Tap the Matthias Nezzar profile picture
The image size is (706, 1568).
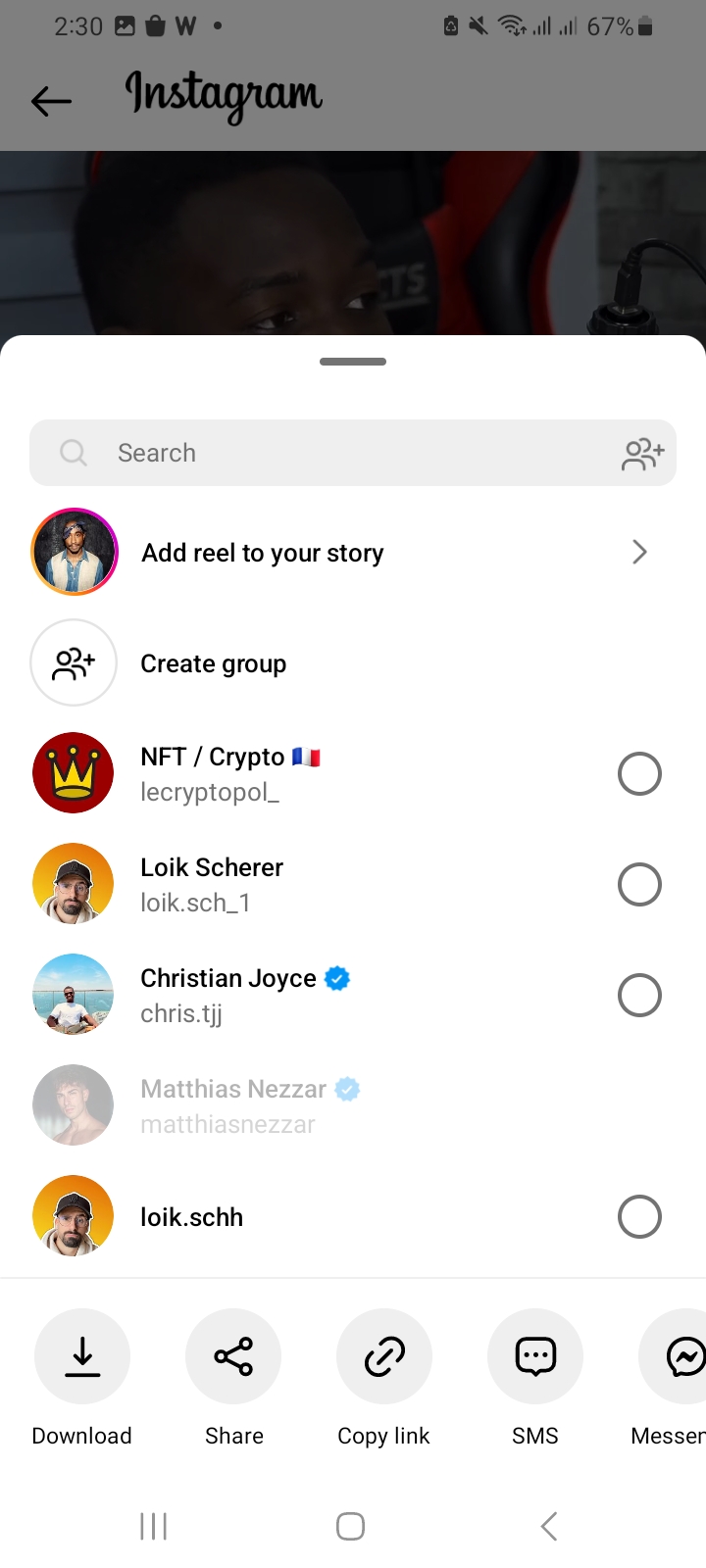pyautogui.click(x=74, y=1105)
